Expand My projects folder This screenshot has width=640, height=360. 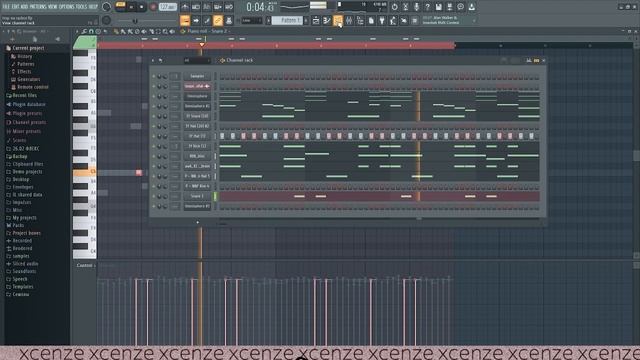click(21, 218)
